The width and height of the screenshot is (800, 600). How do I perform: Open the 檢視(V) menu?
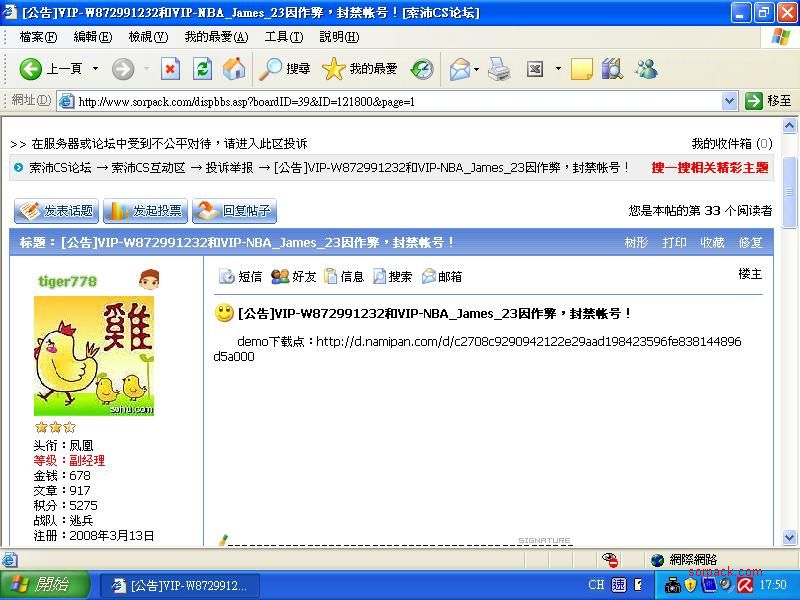pos(147,37)
